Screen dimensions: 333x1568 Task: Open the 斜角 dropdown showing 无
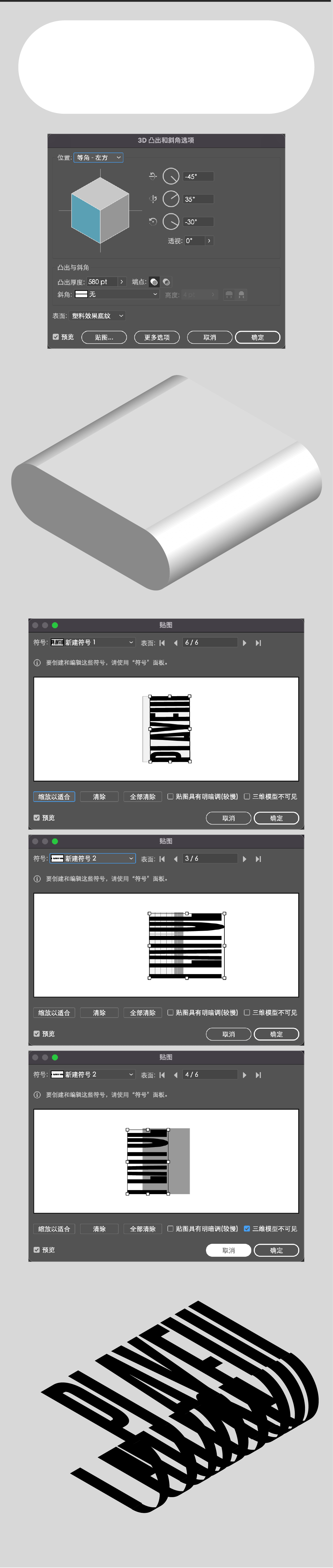click(x=117, y=295)
